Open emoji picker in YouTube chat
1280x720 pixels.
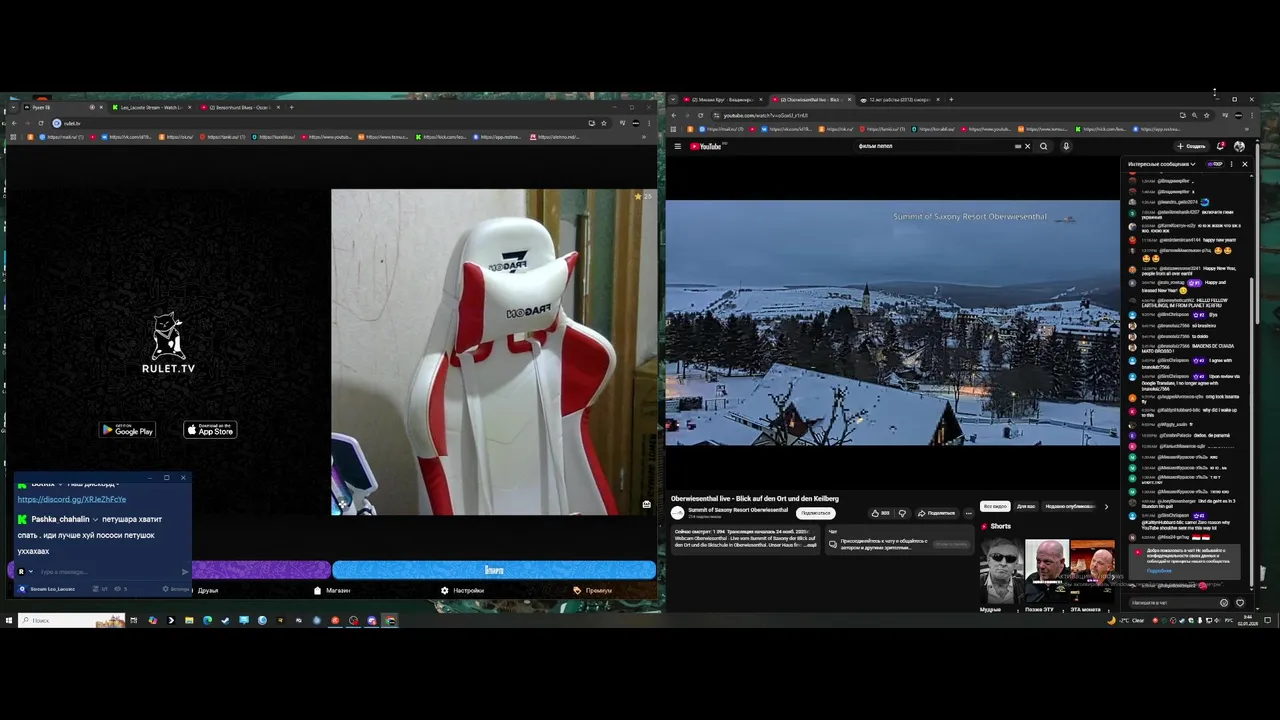(x=1223, y=603)
